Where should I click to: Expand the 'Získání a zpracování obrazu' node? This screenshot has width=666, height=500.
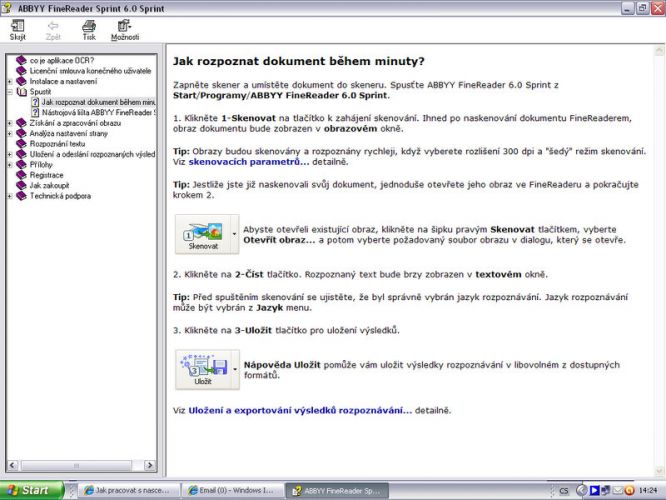click(x=10, y=123)
